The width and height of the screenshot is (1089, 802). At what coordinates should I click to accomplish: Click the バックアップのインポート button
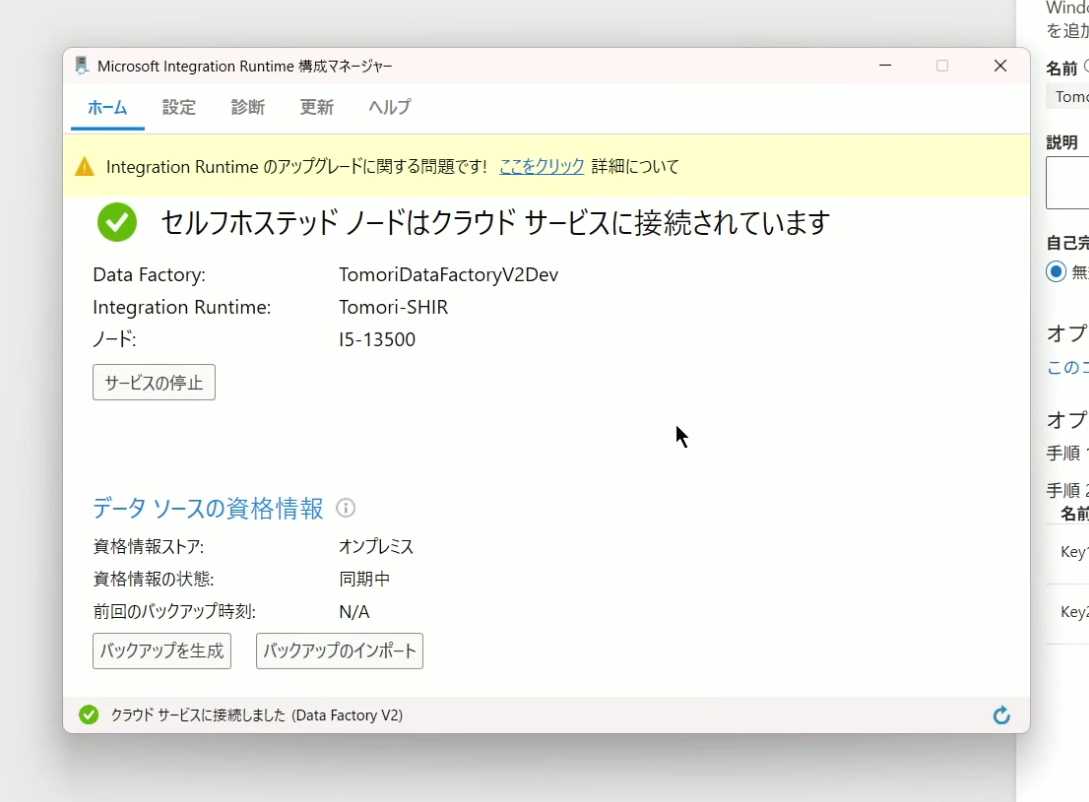339,651
